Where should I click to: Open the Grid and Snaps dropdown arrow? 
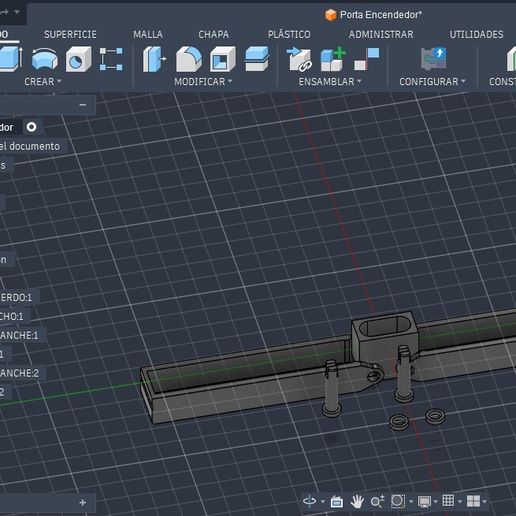point(460,501)
